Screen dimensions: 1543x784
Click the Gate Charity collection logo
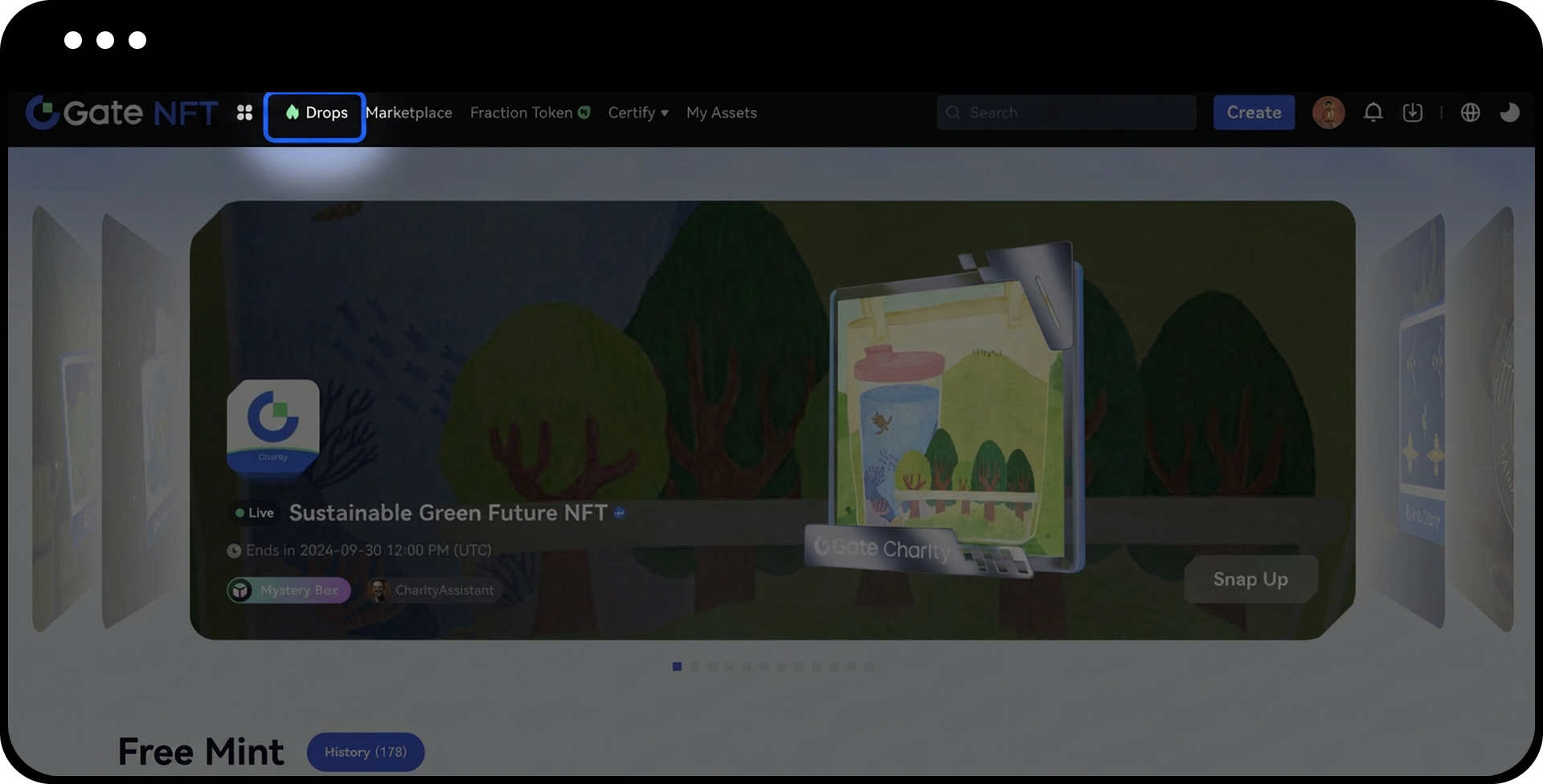pyautogui.click(x=273, y=427)
